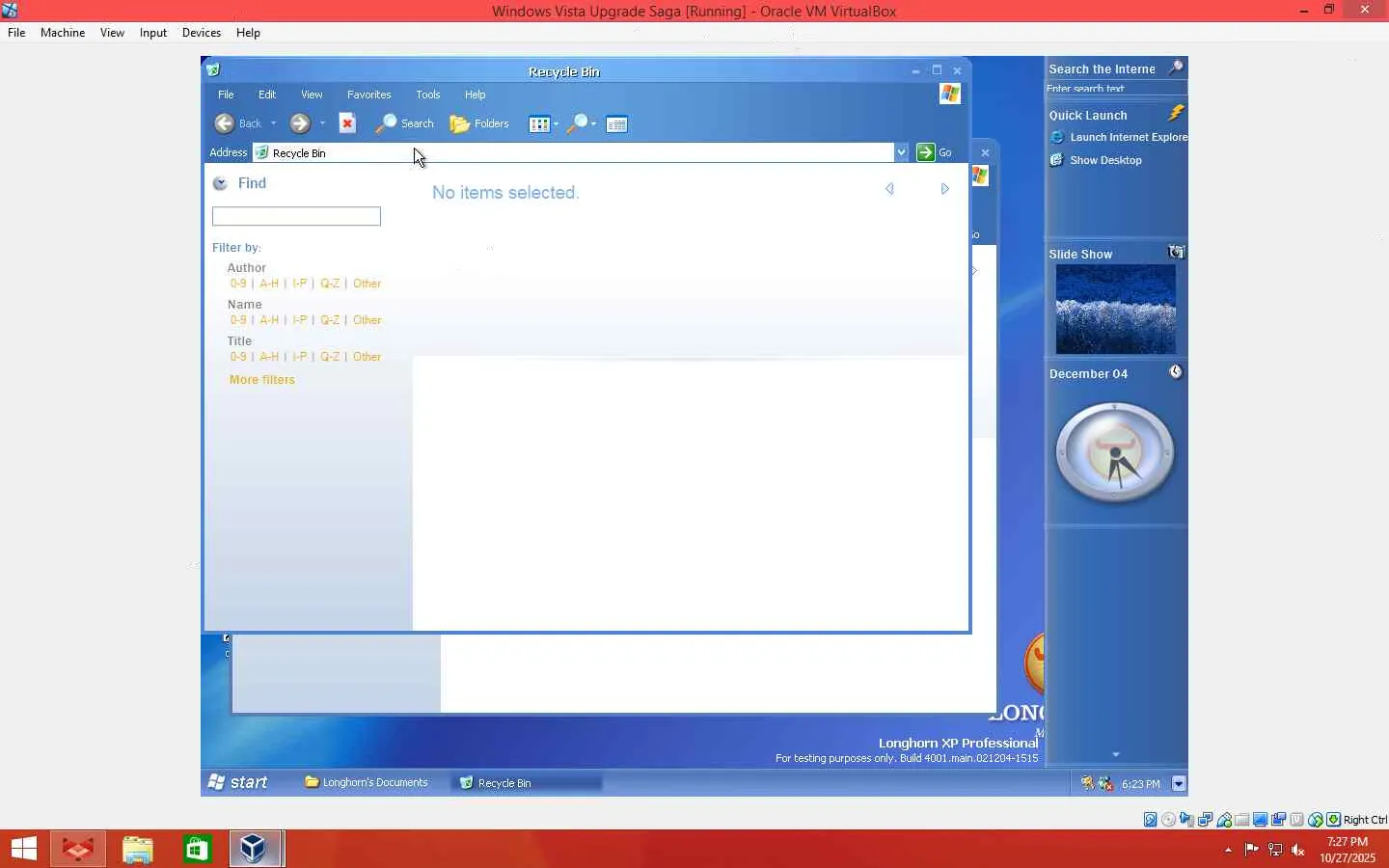Click the details pane icon in the toolbar

click(x=617, y=123)
